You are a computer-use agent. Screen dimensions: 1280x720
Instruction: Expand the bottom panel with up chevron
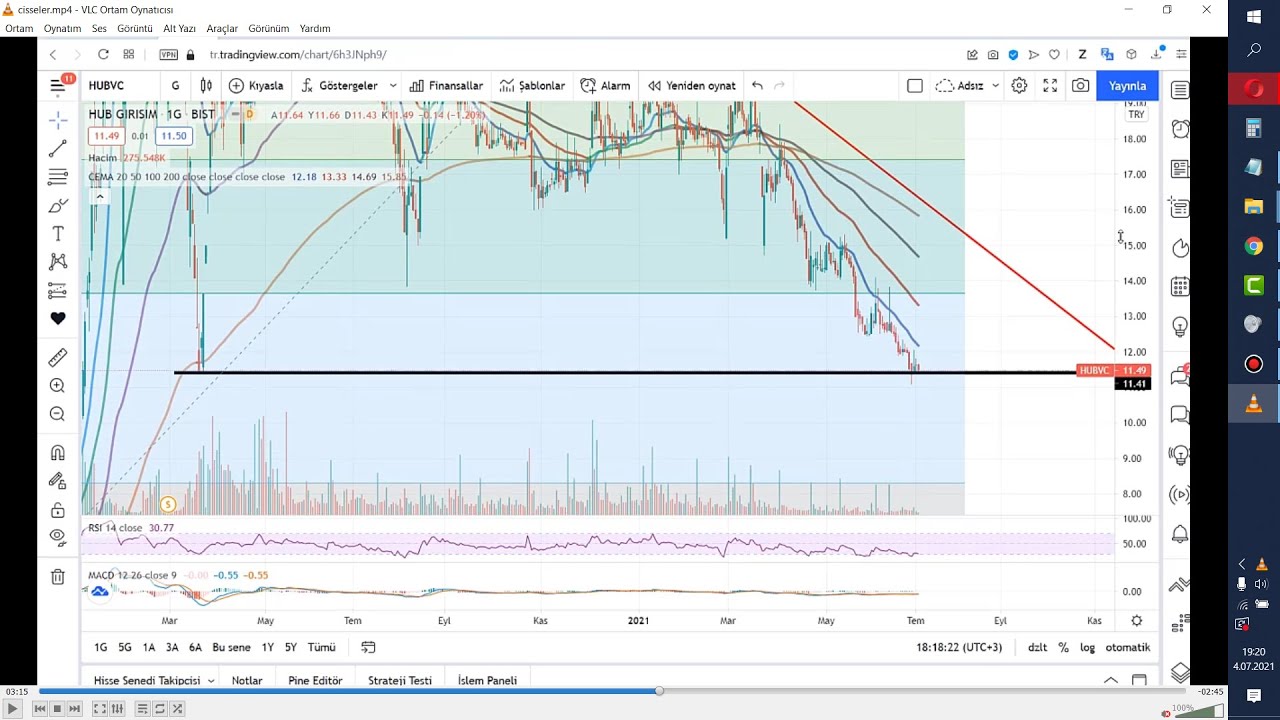click(1111, 681)
